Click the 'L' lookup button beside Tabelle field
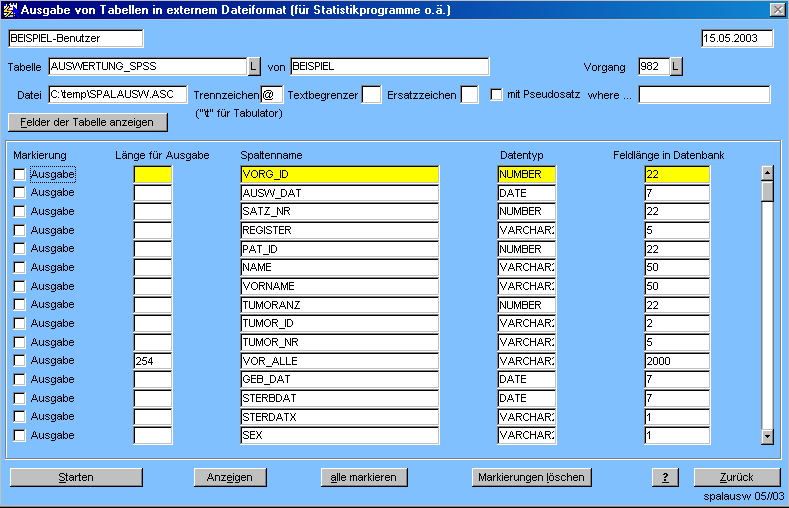Viewport: 789px width, 508px height. 254,67
